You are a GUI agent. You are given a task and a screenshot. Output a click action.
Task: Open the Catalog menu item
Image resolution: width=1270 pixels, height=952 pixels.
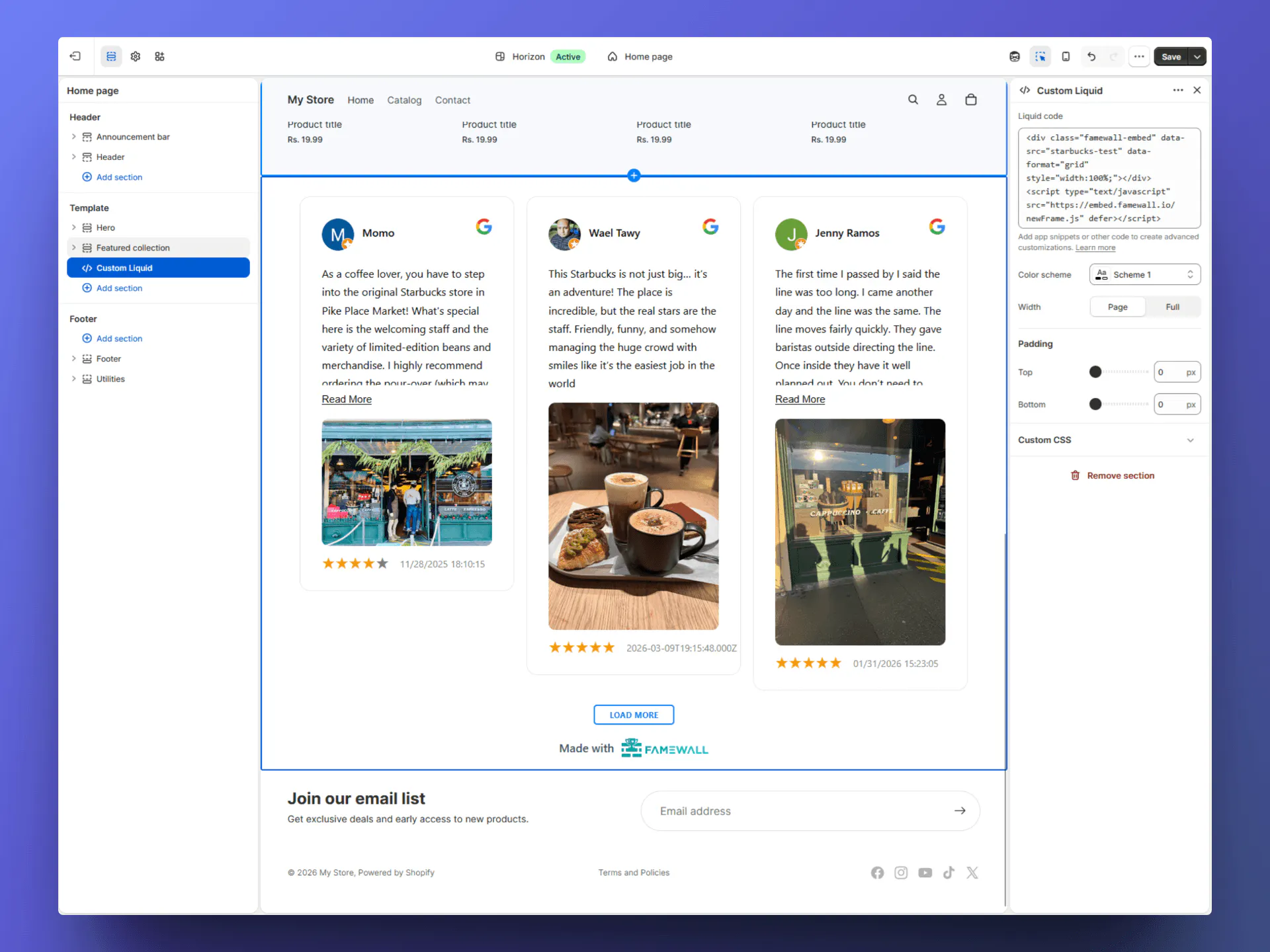(x=404, y=100)
